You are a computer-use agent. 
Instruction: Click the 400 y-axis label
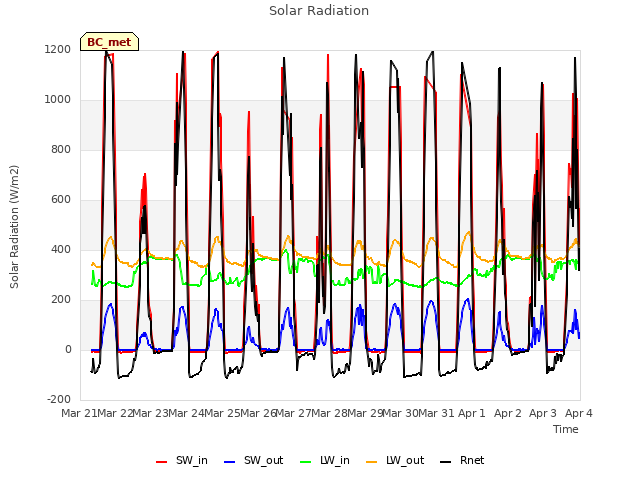click(61, 249)
